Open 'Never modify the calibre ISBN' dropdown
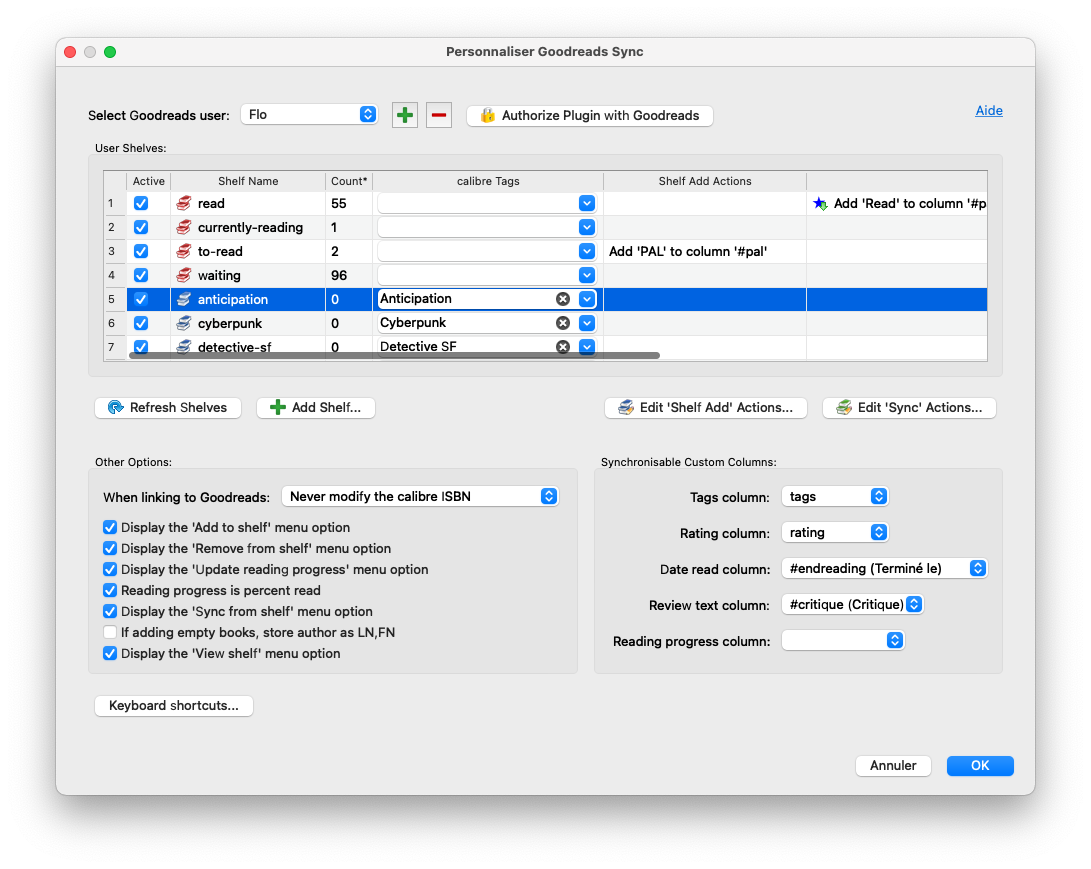The width and height of the screenshot is (1091, 869). tap(420, 496)
